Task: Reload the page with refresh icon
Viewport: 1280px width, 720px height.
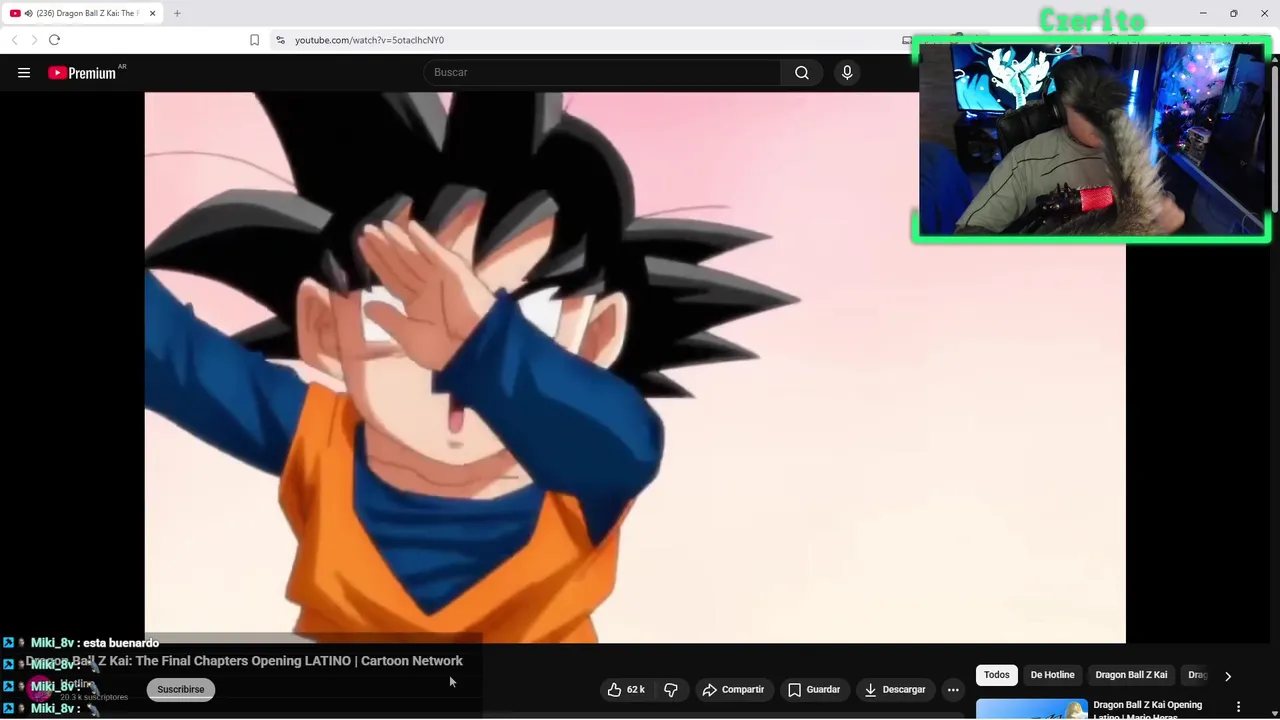Action: click(54, 40)
